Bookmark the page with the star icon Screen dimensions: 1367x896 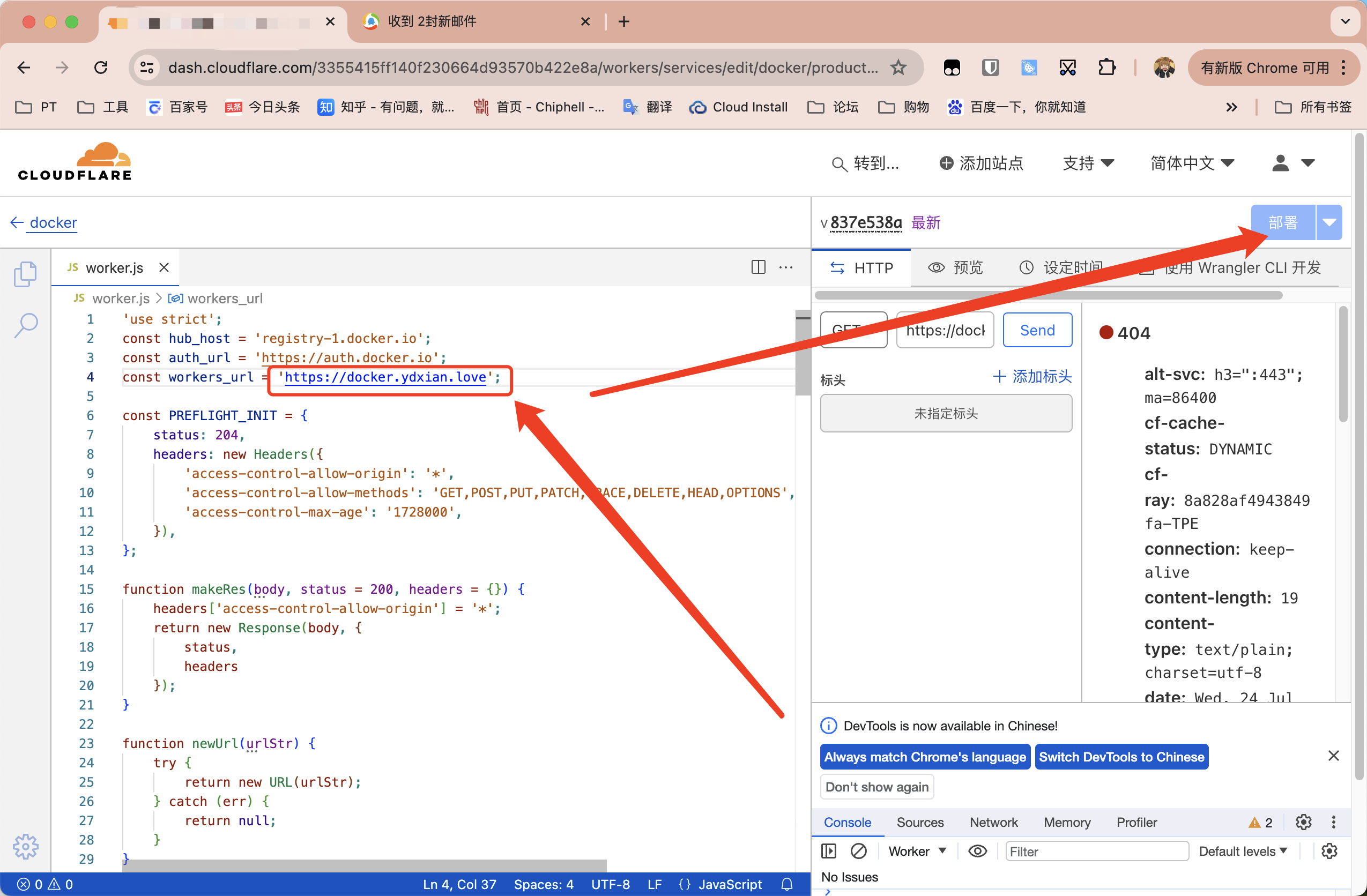click(898, 68)
